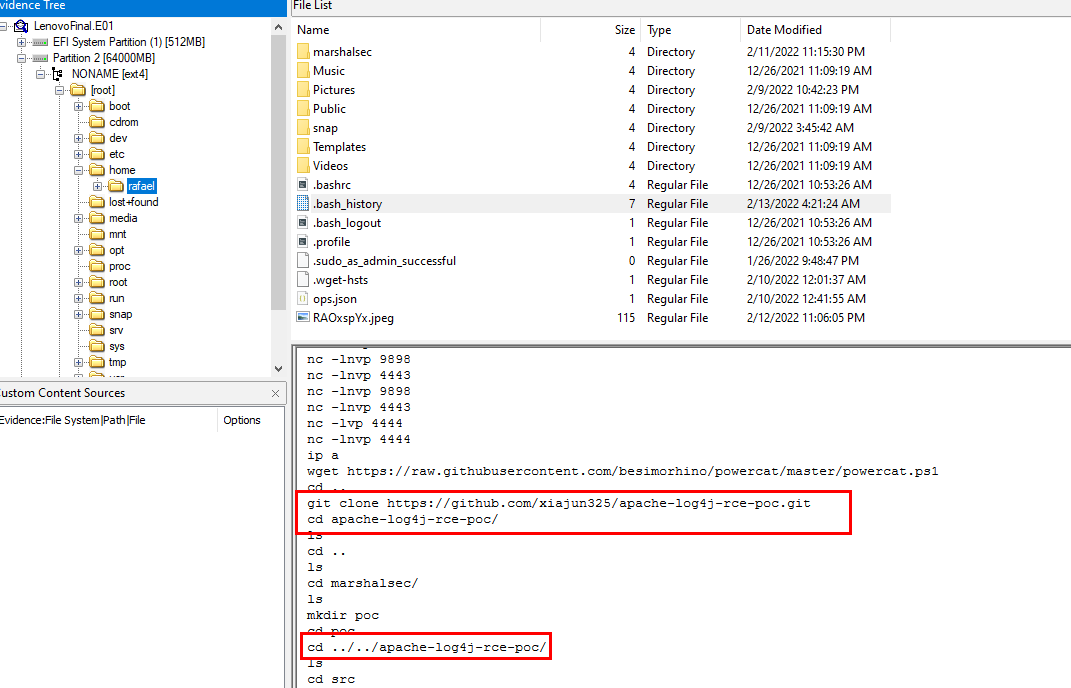Click the Videos folder icon in File List
The height and width of the screenshot is (688, 1071).
[x=303, y=166]
